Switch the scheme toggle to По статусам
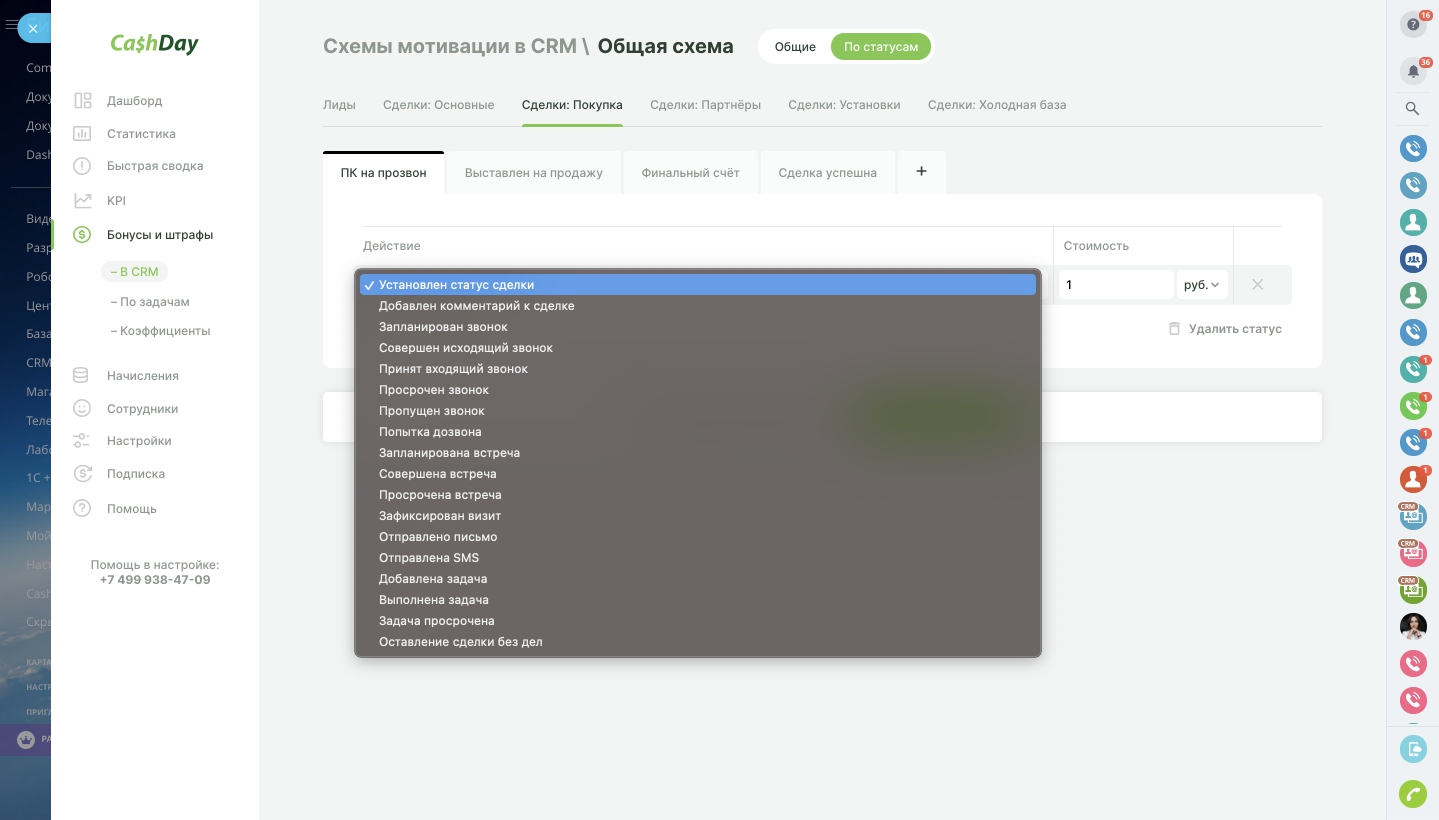The height and width of the screenshot is (820, 1439). click(881, 47)
